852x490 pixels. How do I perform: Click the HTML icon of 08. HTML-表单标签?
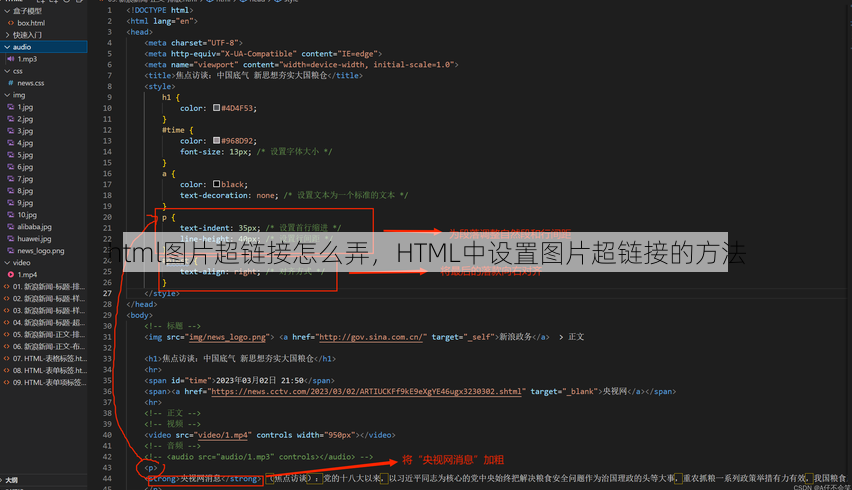coord(6,370)
